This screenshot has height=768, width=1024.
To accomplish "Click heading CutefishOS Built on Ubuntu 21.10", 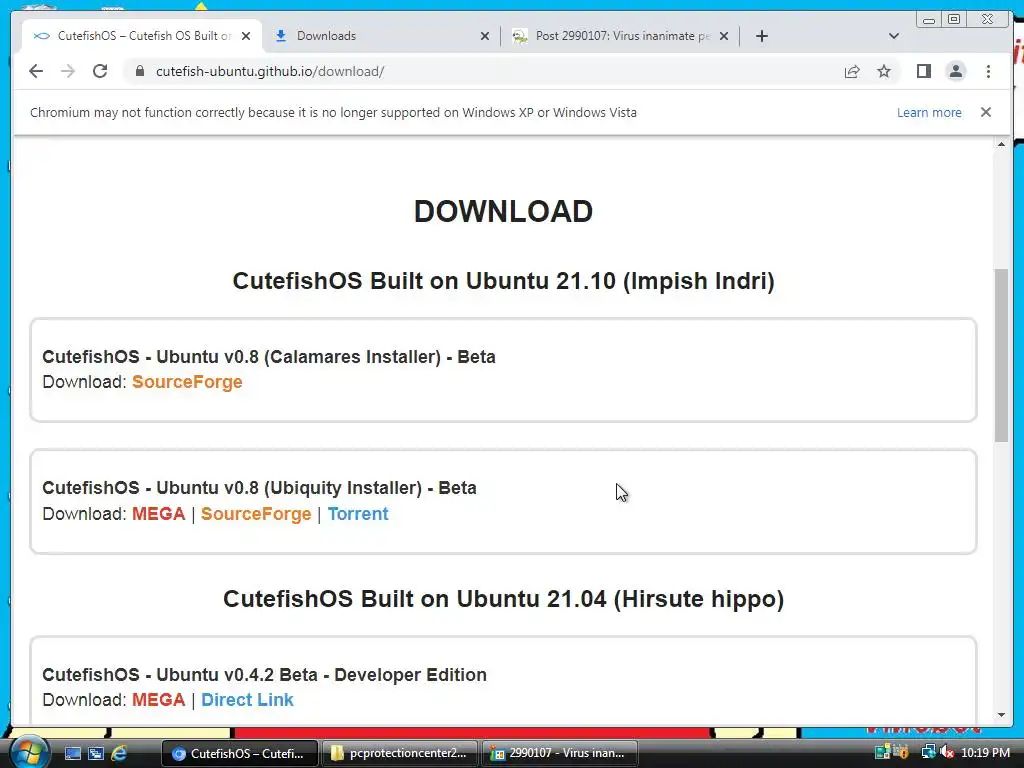I will (x=504, y=281).
